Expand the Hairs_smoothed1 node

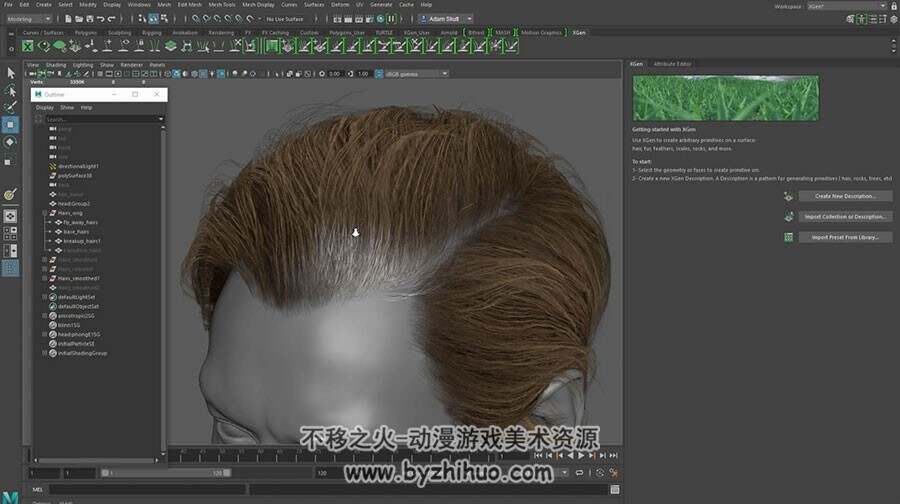[45, 278]
